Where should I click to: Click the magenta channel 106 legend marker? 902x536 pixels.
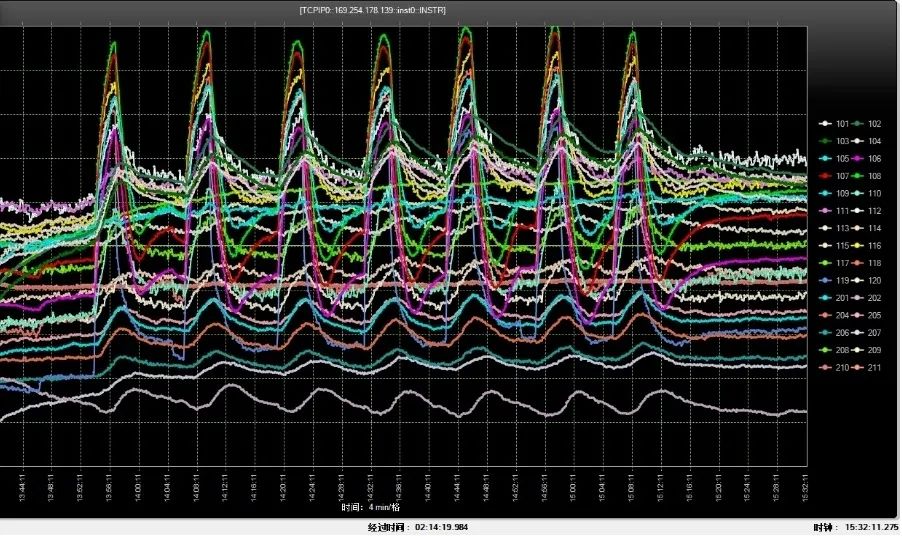(858, 159)
